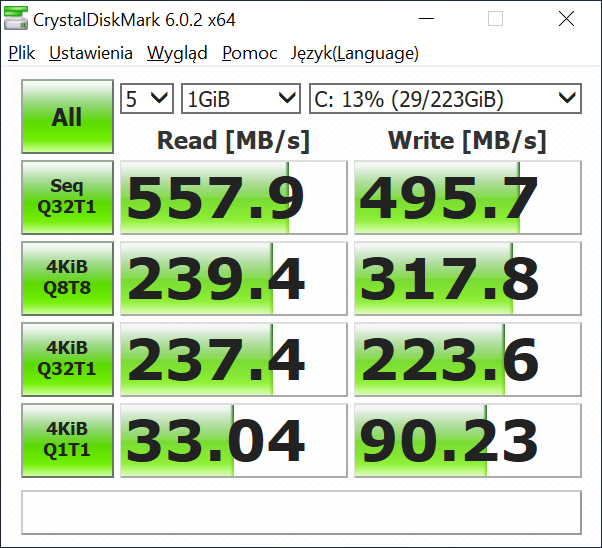Run the 4KiB Q8T8 benchmark
The width and height of the screenshot is (602, 548).
(x=67, y=278)
